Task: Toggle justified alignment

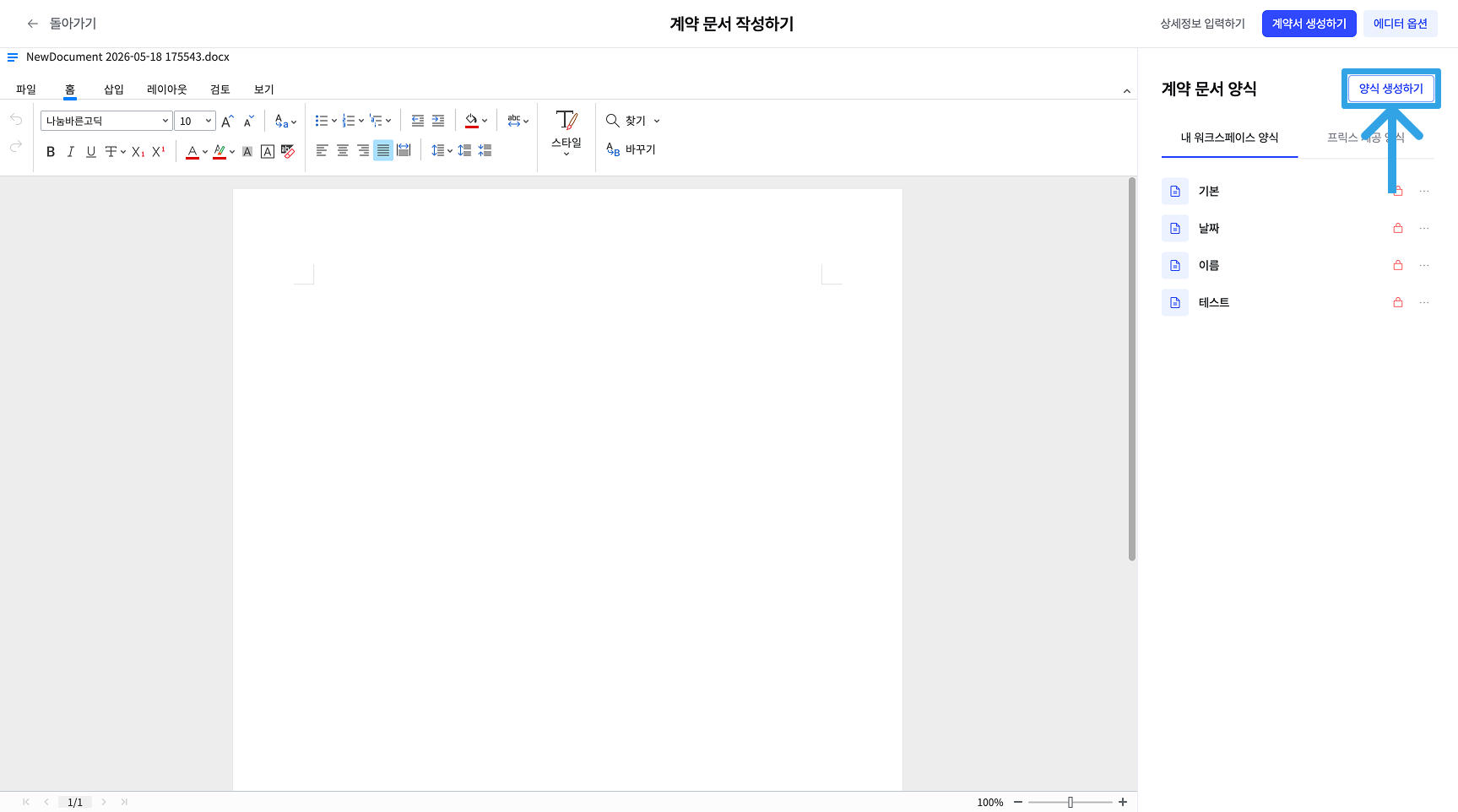Action: point(383,150)
